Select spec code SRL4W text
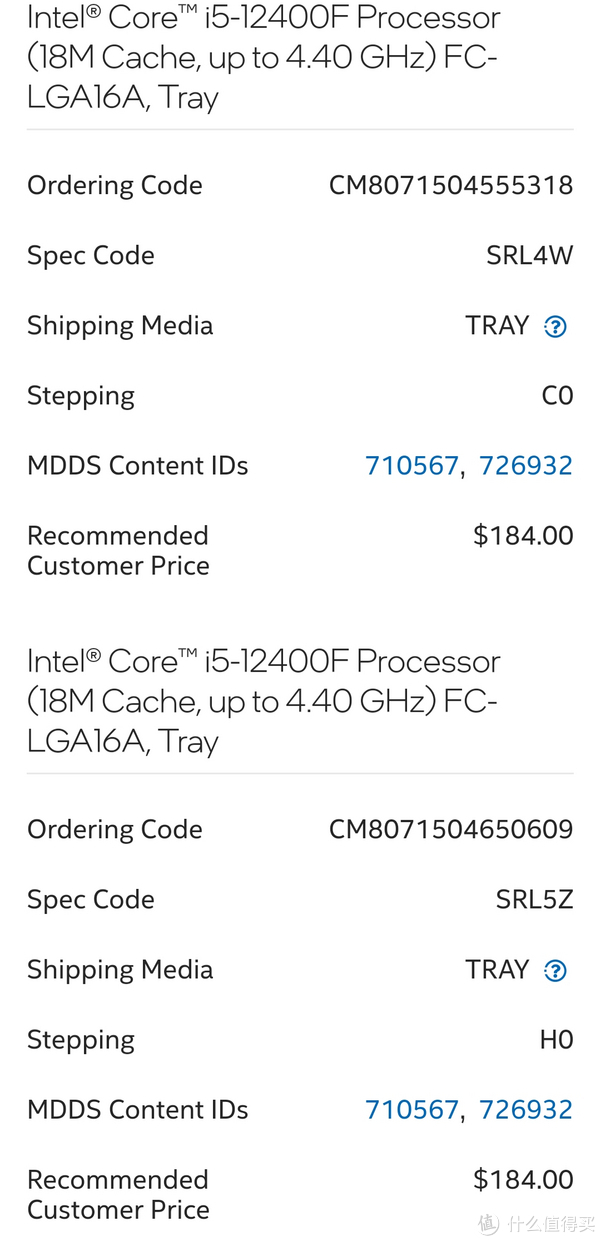Screen dimensions: 600x1241 [529, 256]
